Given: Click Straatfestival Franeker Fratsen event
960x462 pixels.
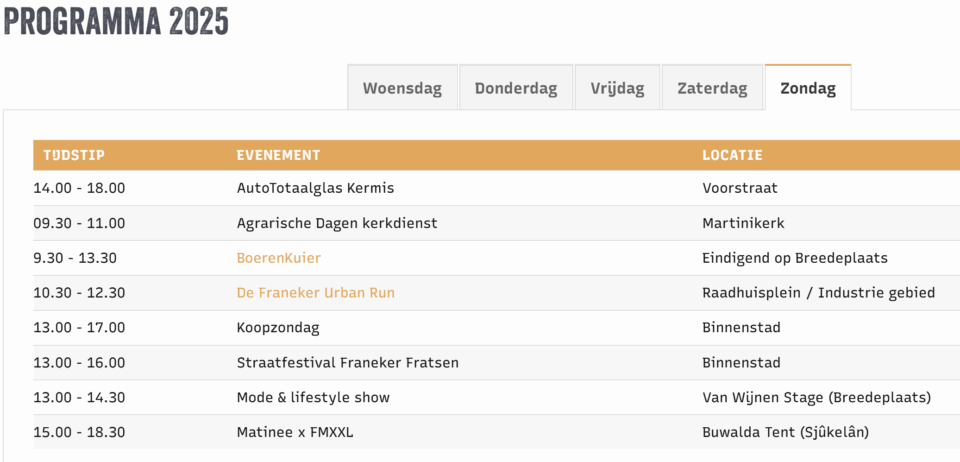Looking at the screenshot, I should pos(347,363).
